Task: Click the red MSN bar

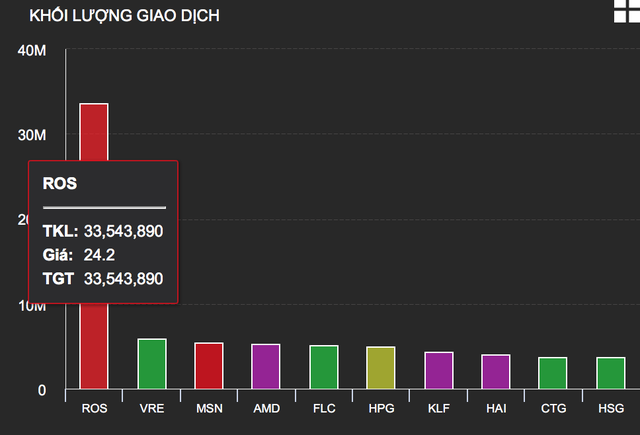Action: tap(209, 366)
